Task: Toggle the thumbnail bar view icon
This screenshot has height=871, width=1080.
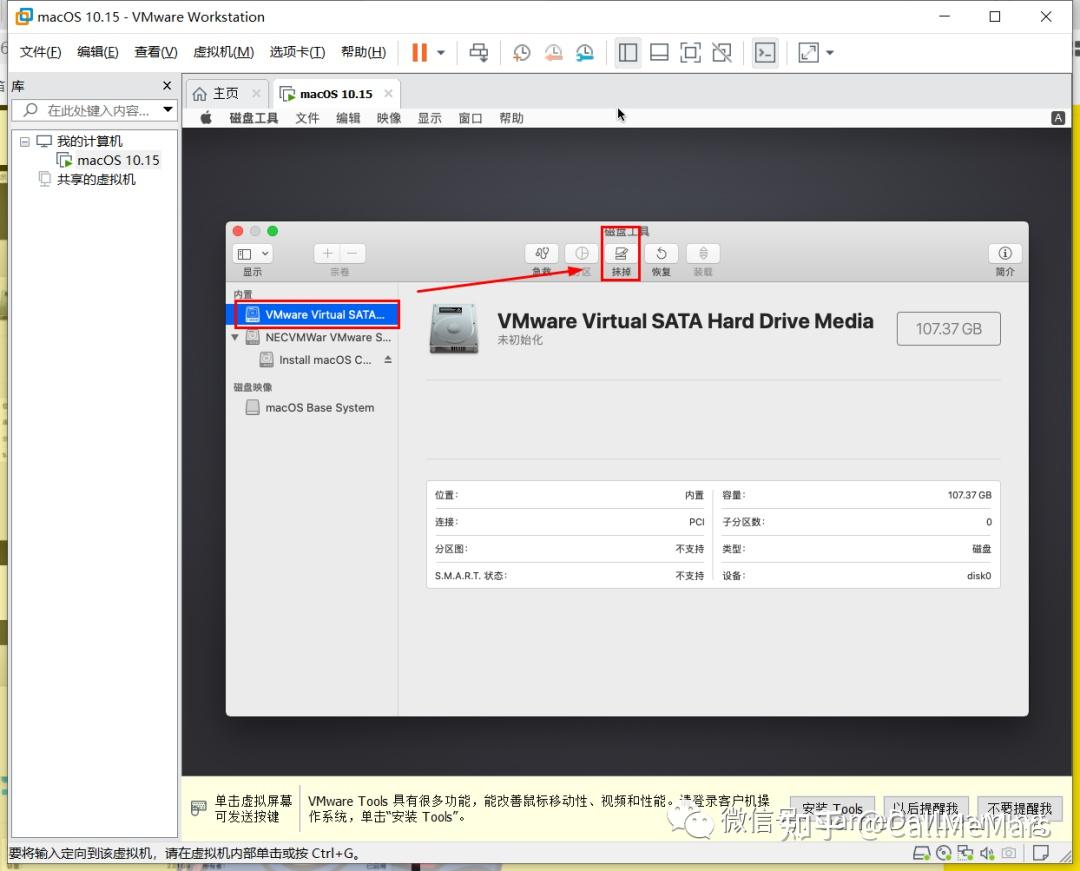Action: (659, 52)
